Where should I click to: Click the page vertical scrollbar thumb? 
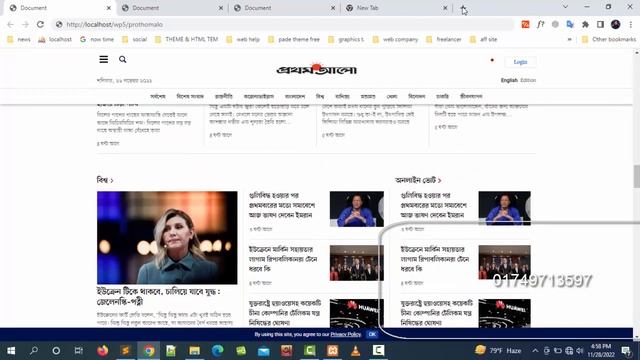pos(636,176)
